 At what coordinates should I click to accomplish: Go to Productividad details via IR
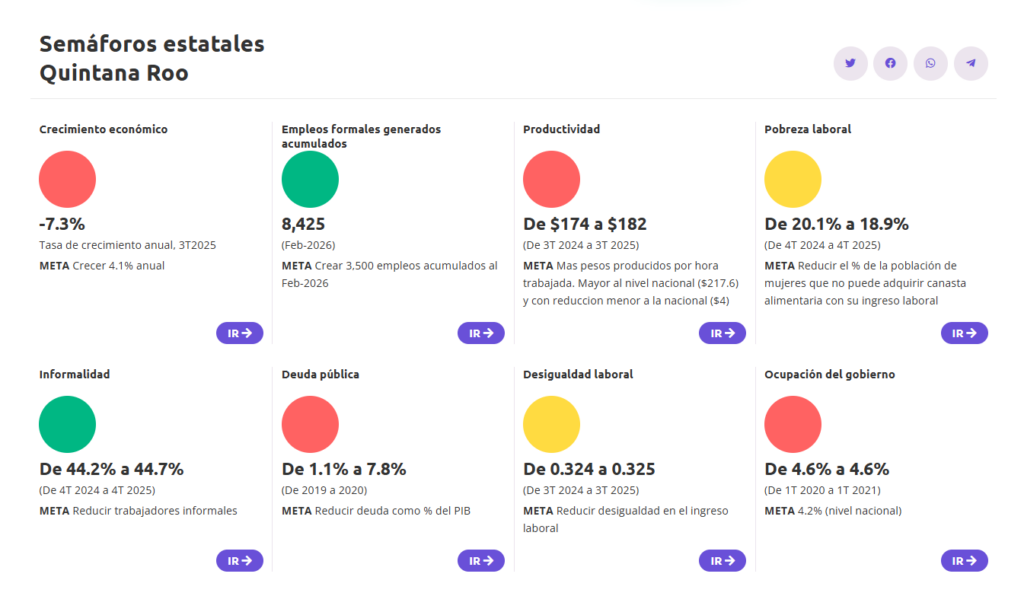click(x=722, y=333)
